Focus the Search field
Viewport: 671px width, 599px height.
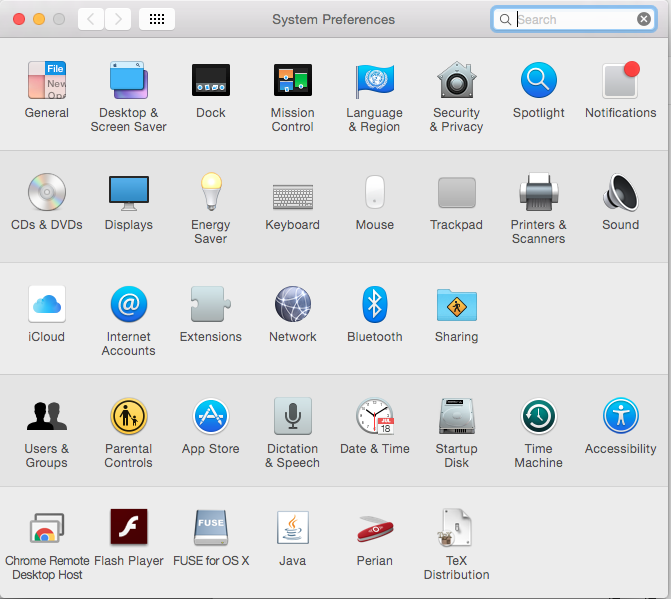point(573,19)
